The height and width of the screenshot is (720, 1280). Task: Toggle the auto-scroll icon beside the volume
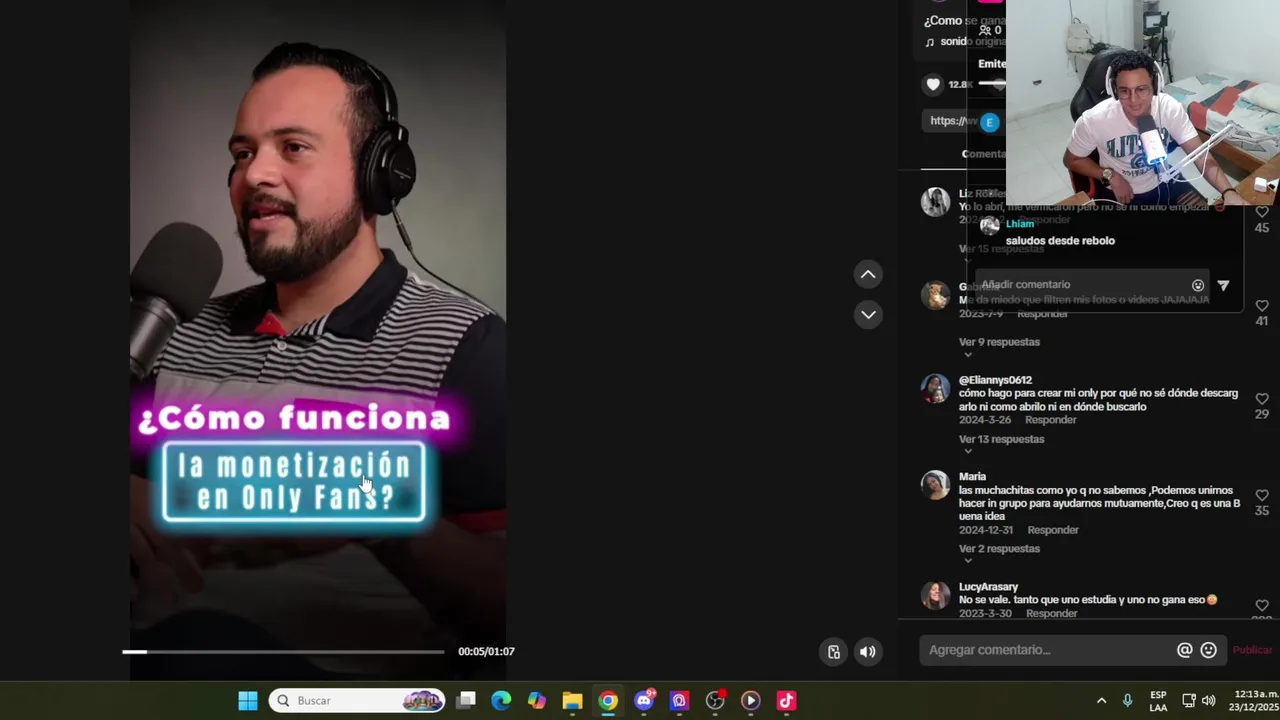point(834,652)
